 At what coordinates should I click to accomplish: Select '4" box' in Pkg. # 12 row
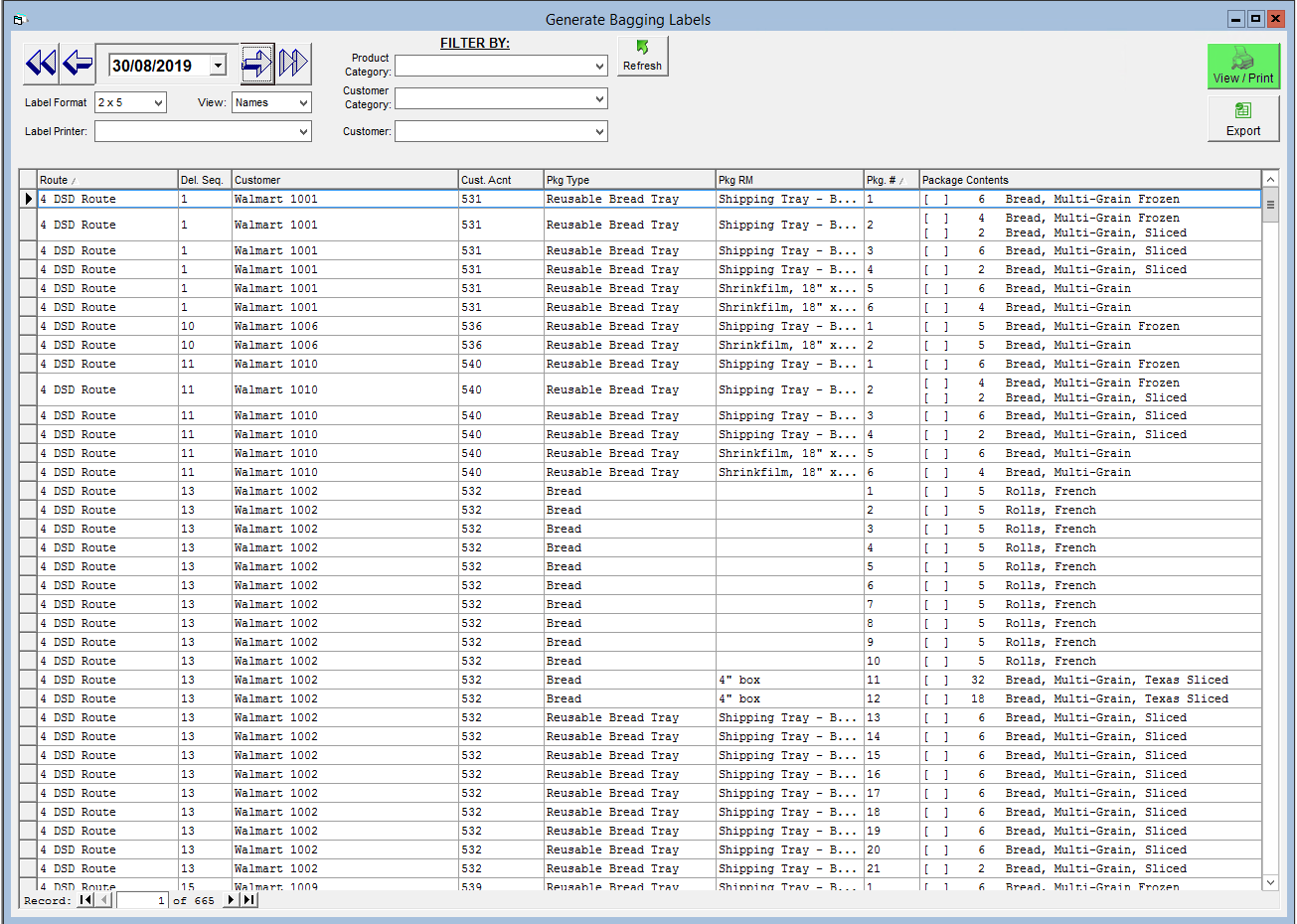pyautogui.click(x=739, y=698)
